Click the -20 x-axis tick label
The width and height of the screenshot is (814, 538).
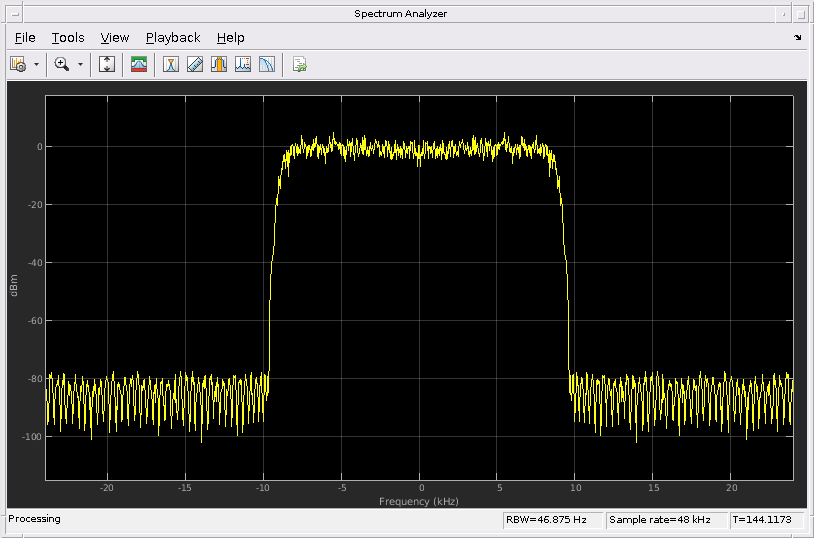[x=106, y=488]
